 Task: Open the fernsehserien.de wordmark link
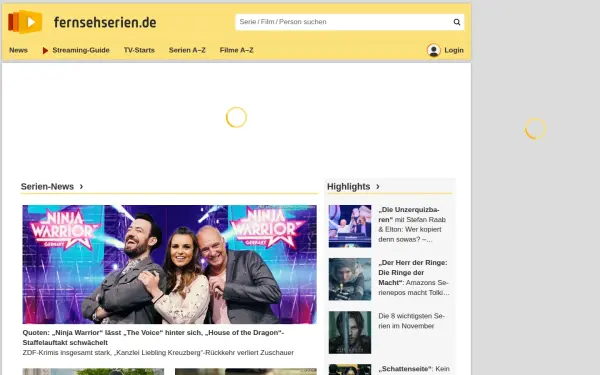tap(105, 22)
